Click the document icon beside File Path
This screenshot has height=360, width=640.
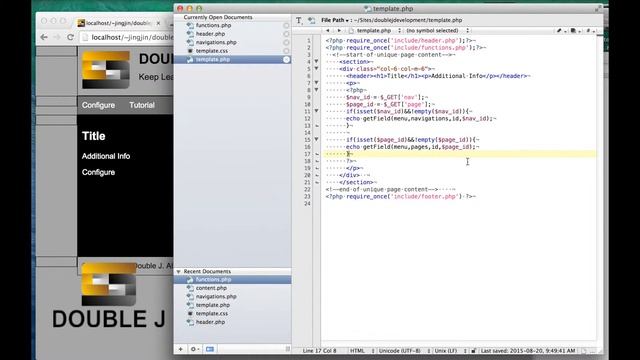[x=311, y=20]
